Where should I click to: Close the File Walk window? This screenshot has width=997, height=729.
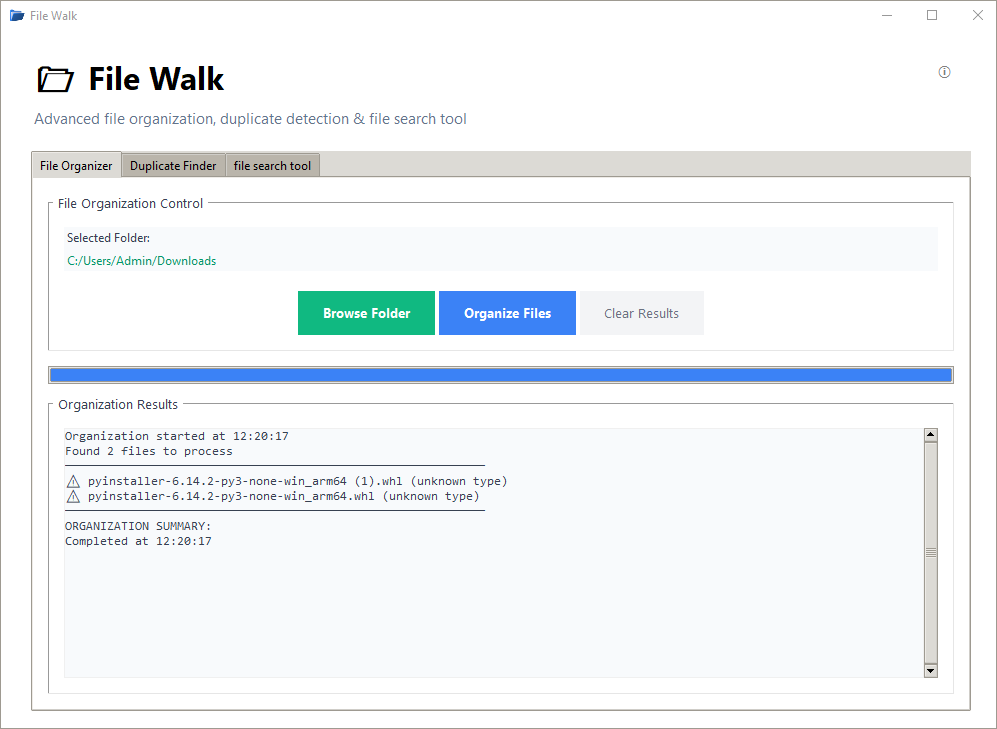click(x=977, y=15)
